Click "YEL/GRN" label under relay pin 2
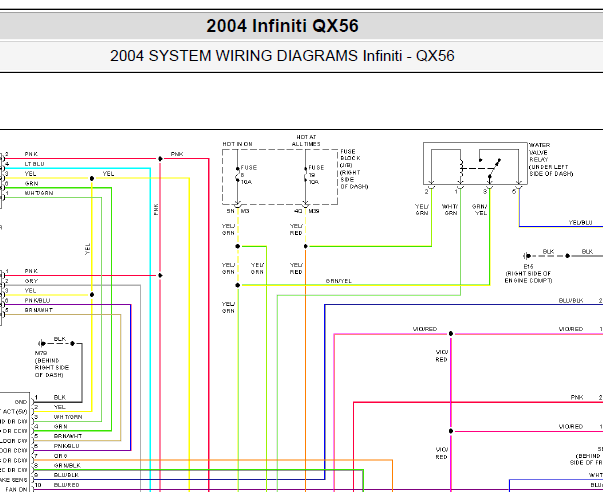 [421, 210]
